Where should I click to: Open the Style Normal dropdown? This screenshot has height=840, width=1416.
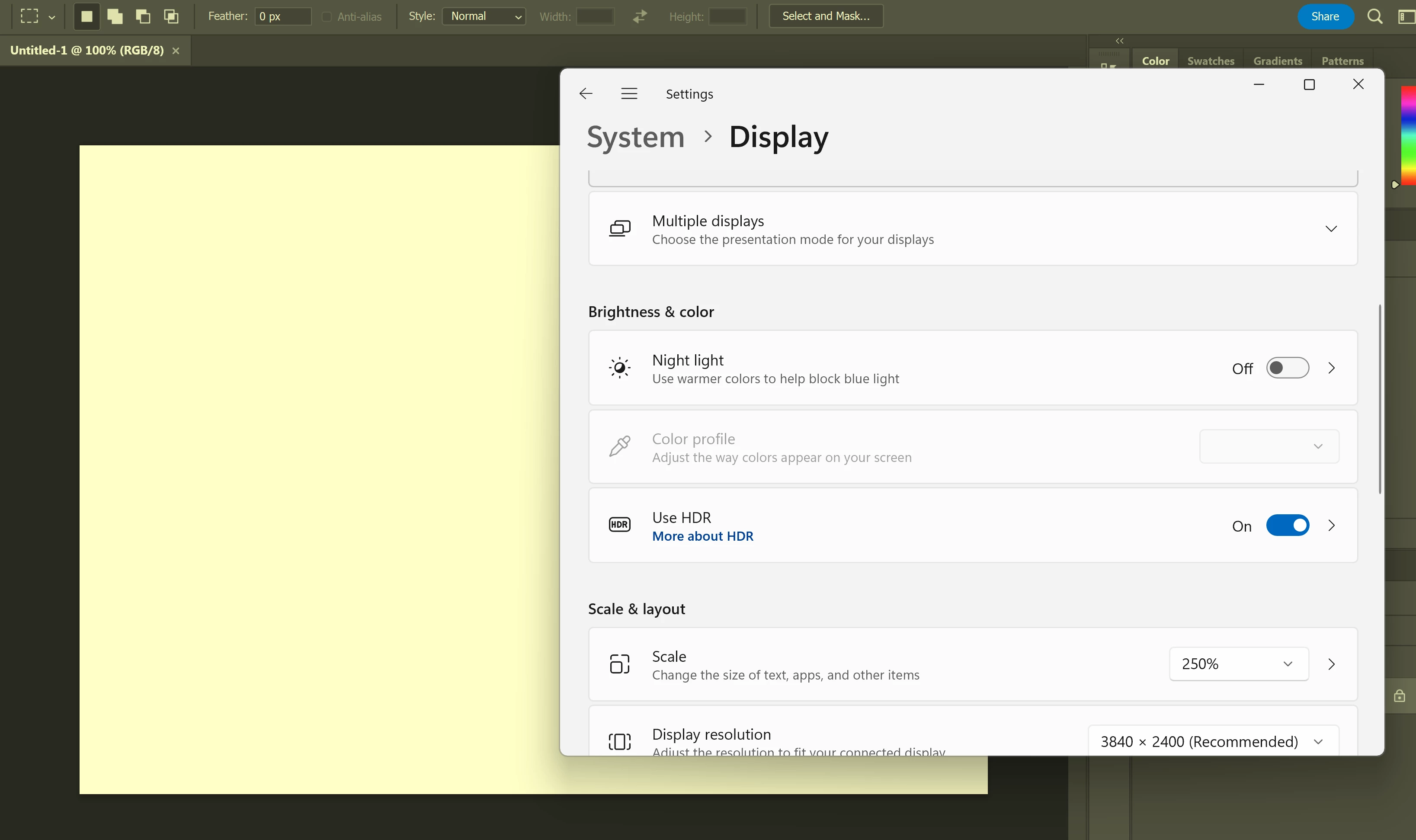tap(484, 16)
